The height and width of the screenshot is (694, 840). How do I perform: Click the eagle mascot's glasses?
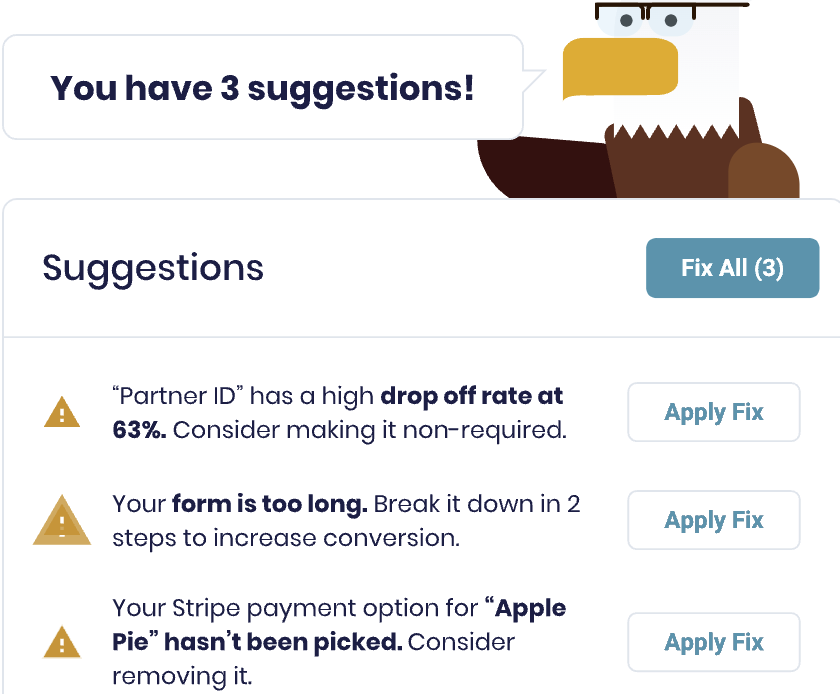(670, 13)
